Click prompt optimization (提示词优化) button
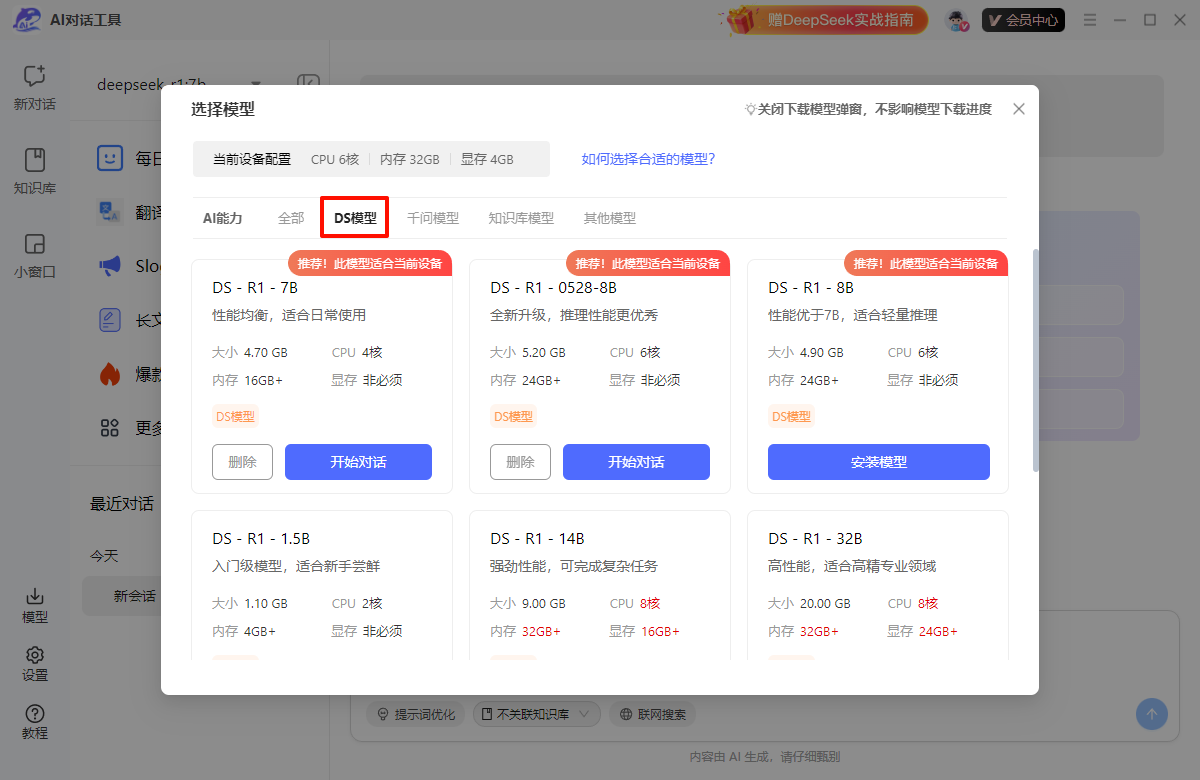Image resolution: width=1200 pixels, height=780 pixels. [415, 714]
